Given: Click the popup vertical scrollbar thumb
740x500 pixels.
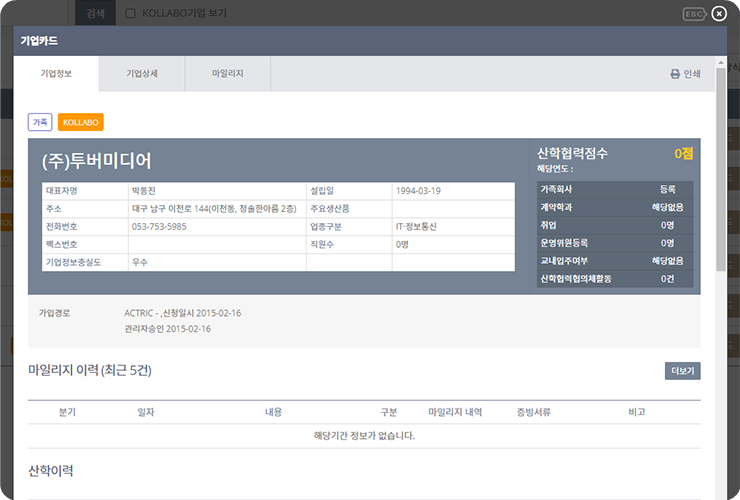Looking at the screenshot, I should [721, 169].
